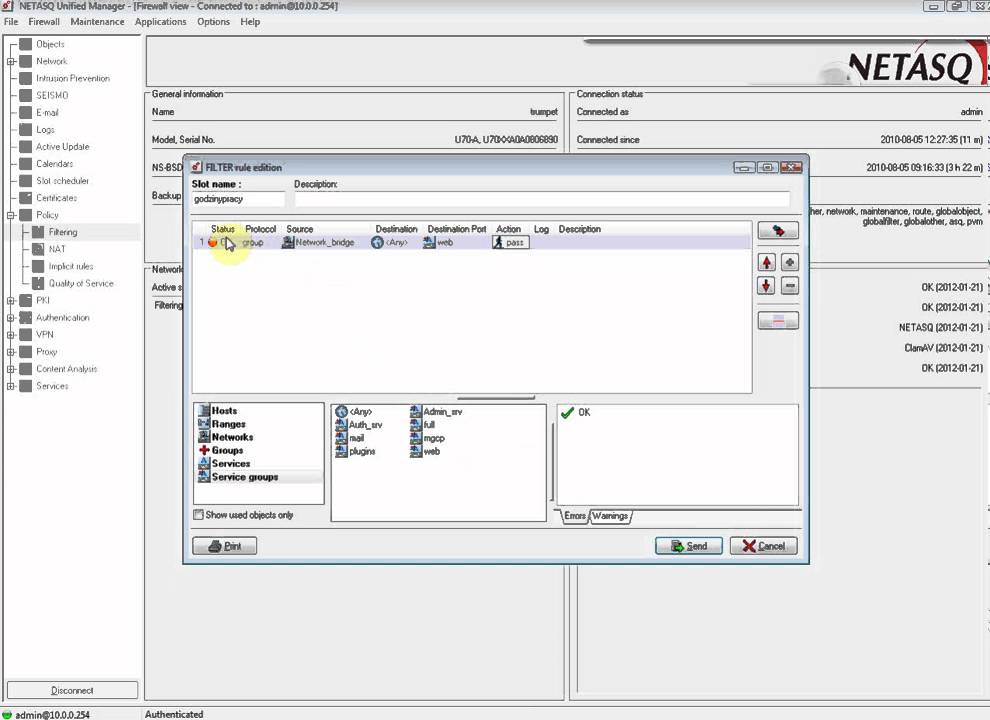Click the Cancel button
This screenshot has height=720, width=990.
[763, 546]
